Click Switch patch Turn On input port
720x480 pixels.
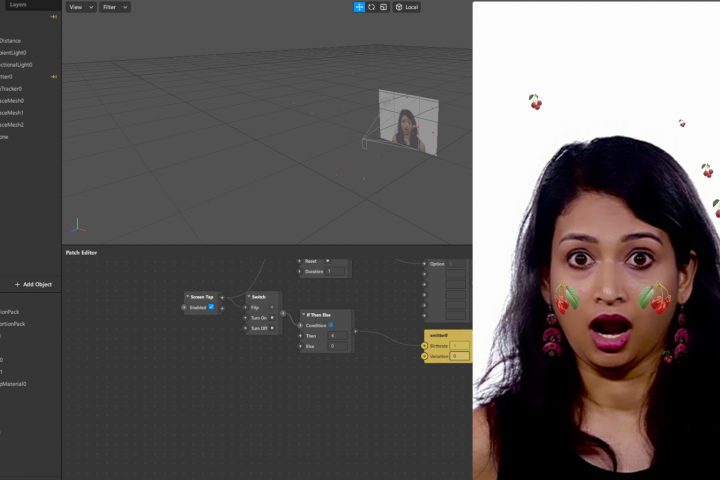coord(245,318)
